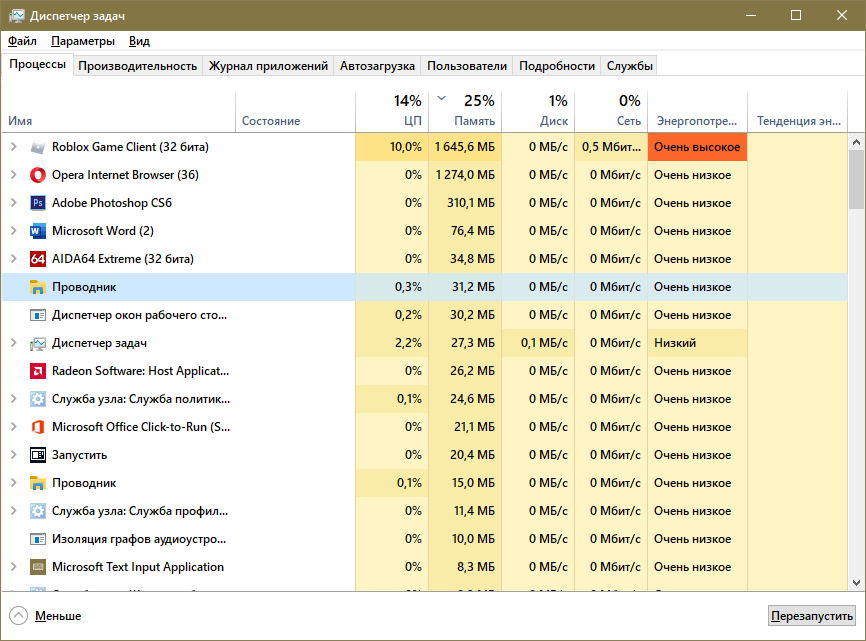Expand the Microsoft Word process group
866x641 pixels.
(13, 231)
